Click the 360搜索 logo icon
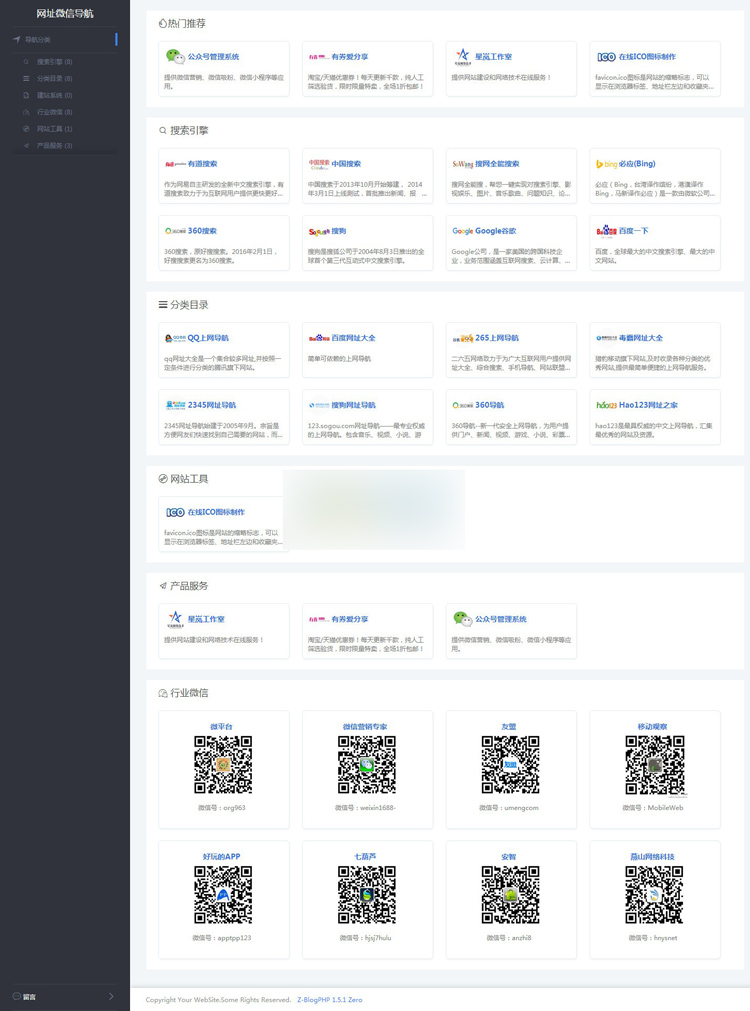Image resolution: width=750 pixels, height=1011 pixels. pyautogui.click(x=175, y=231)
